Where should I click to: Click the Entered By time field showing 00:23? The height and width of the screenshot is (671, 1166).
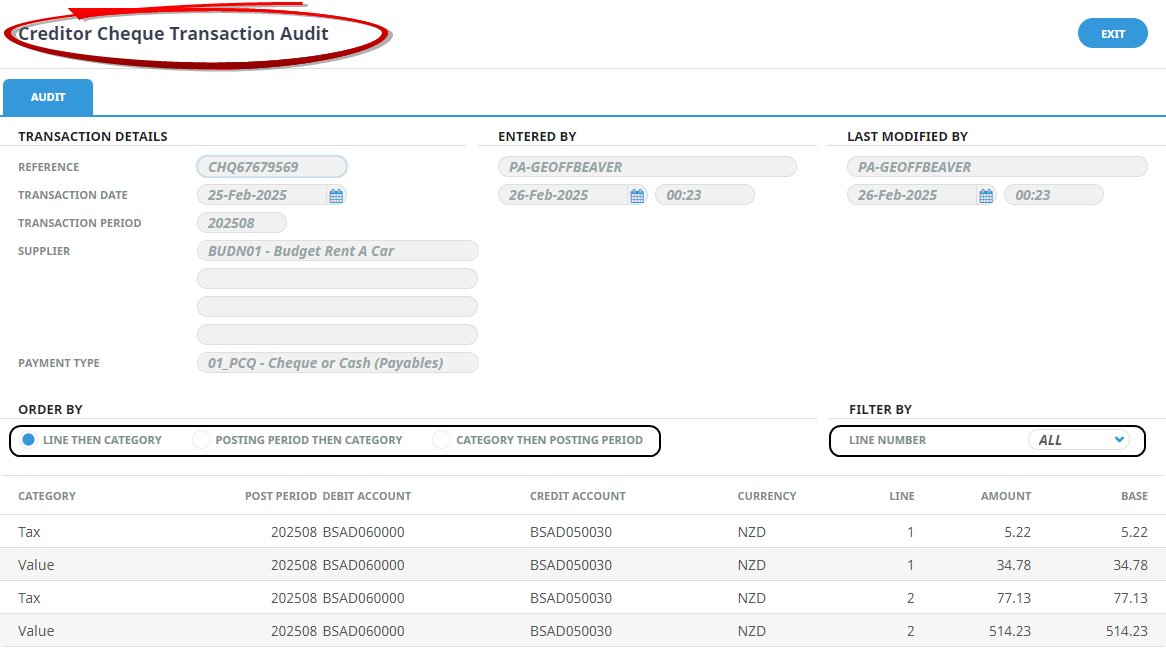(705, 195)
